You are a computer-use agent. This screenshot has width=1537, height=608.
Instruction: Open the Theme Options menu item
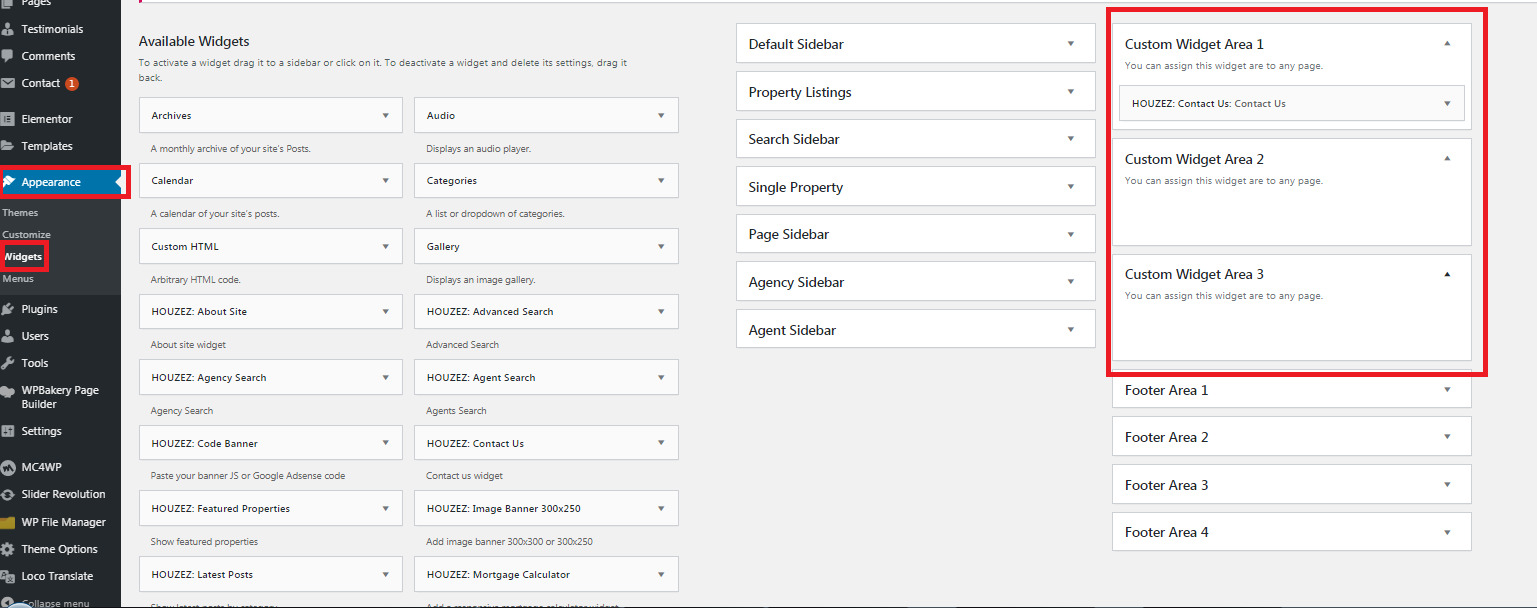click(x=60, y=549)
